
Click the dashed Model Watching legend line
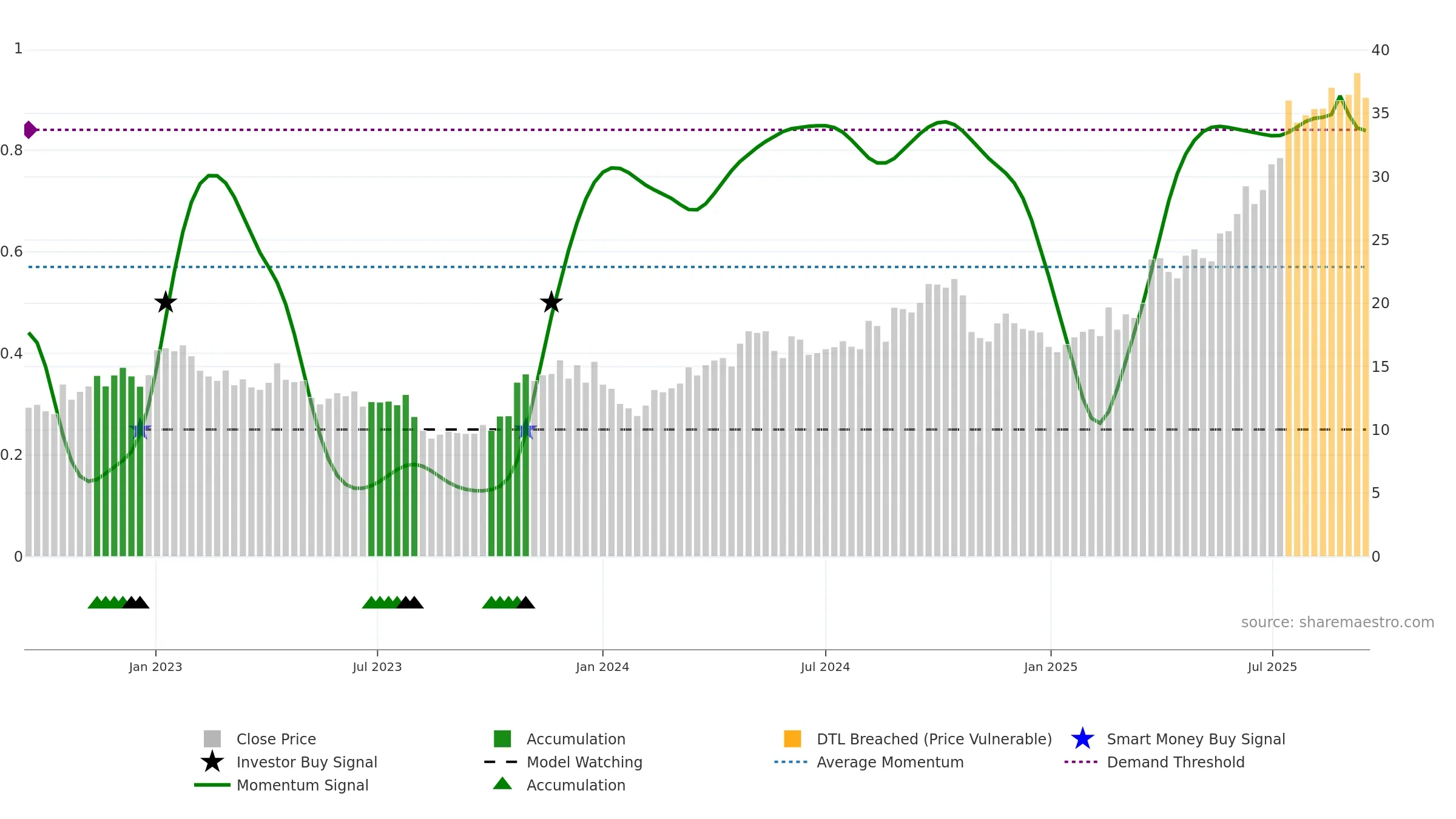tap(501, 762)
